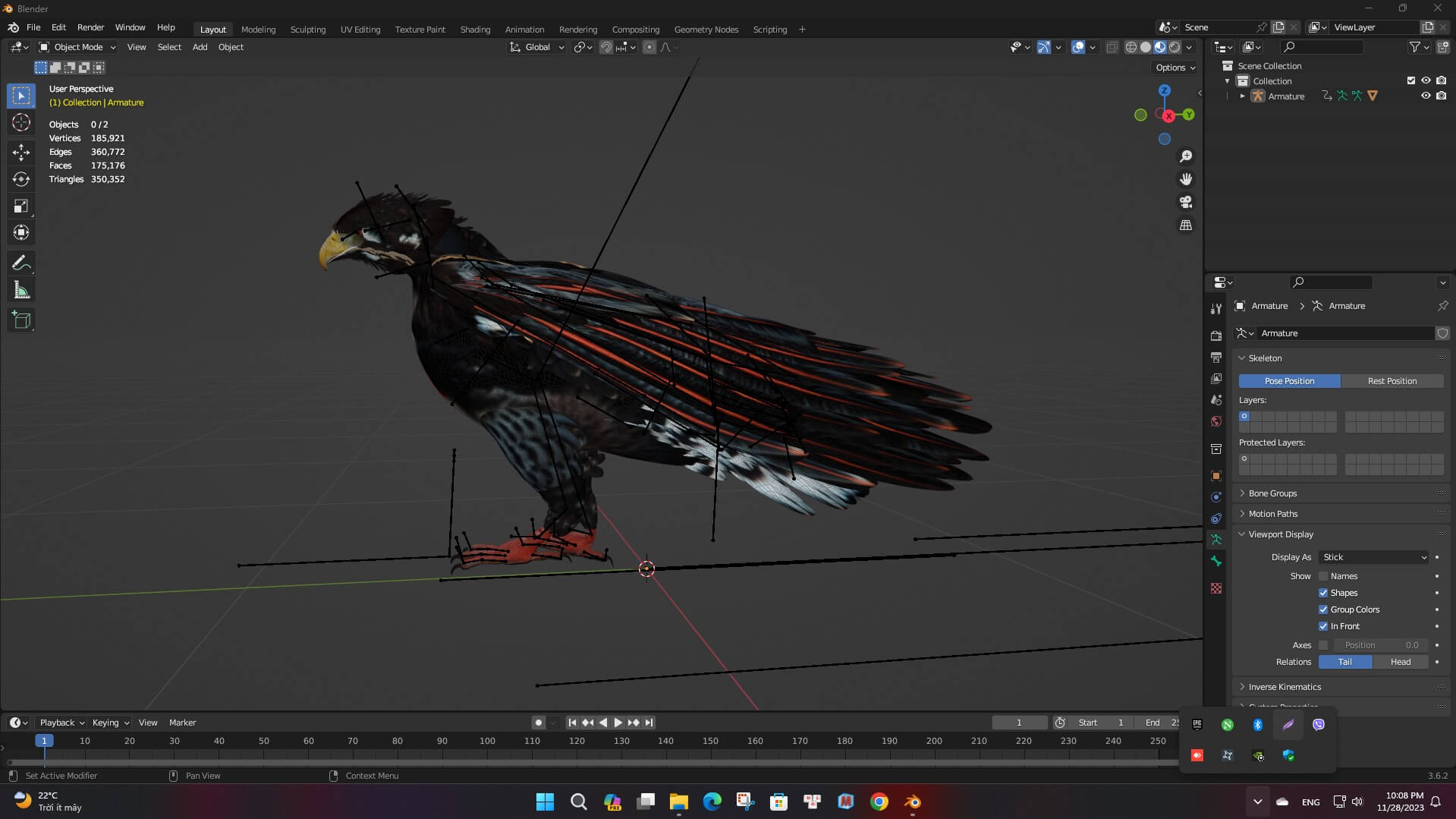
Task: Switch to solid viewport shading
Action: click(x=1146, y=47)
